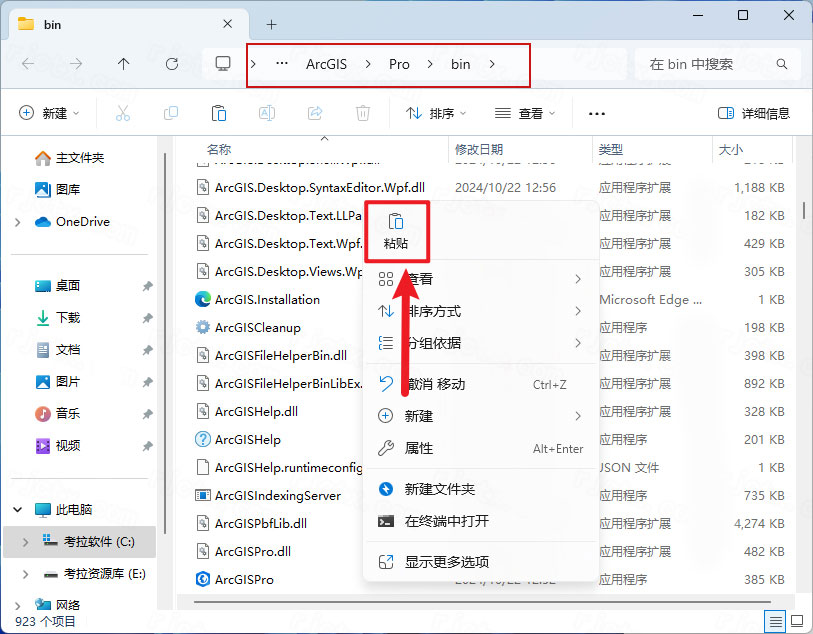Viewport: 813px width, 634px height.
Task: Refresh the bin folder view
Action: pos(172,64)
